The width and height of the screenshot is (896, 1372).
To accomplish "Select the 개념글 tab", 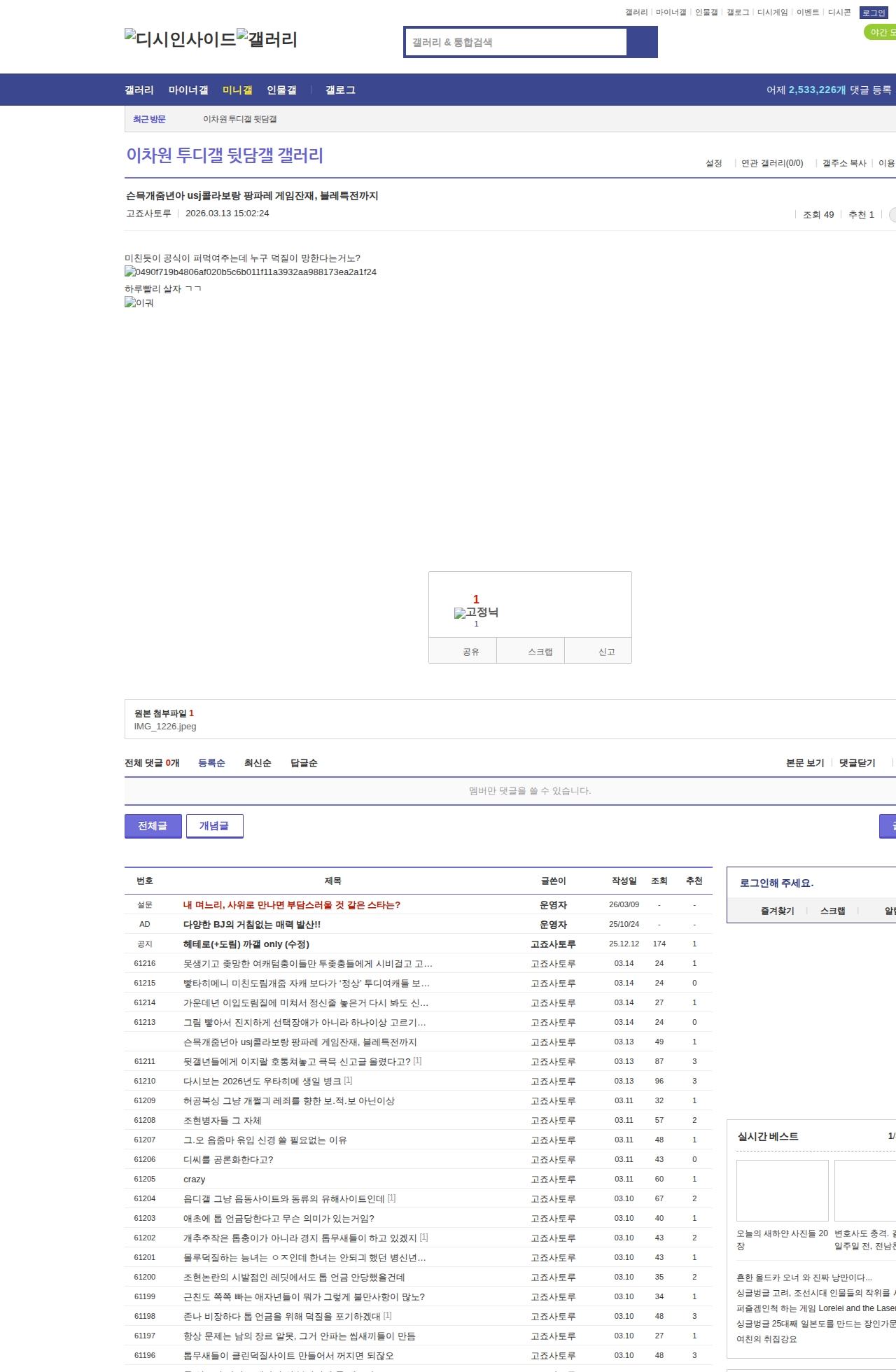I will [214, 826].
